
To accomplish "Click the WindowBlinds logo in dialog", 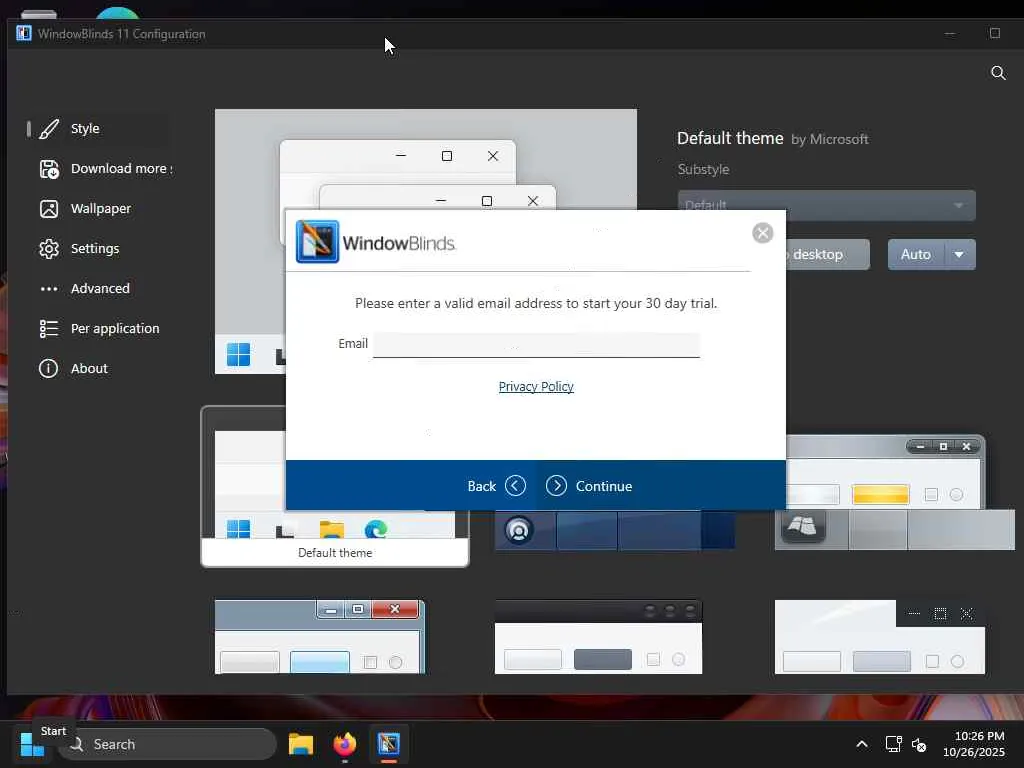I will pyautogui.click(x=376, y=242).
